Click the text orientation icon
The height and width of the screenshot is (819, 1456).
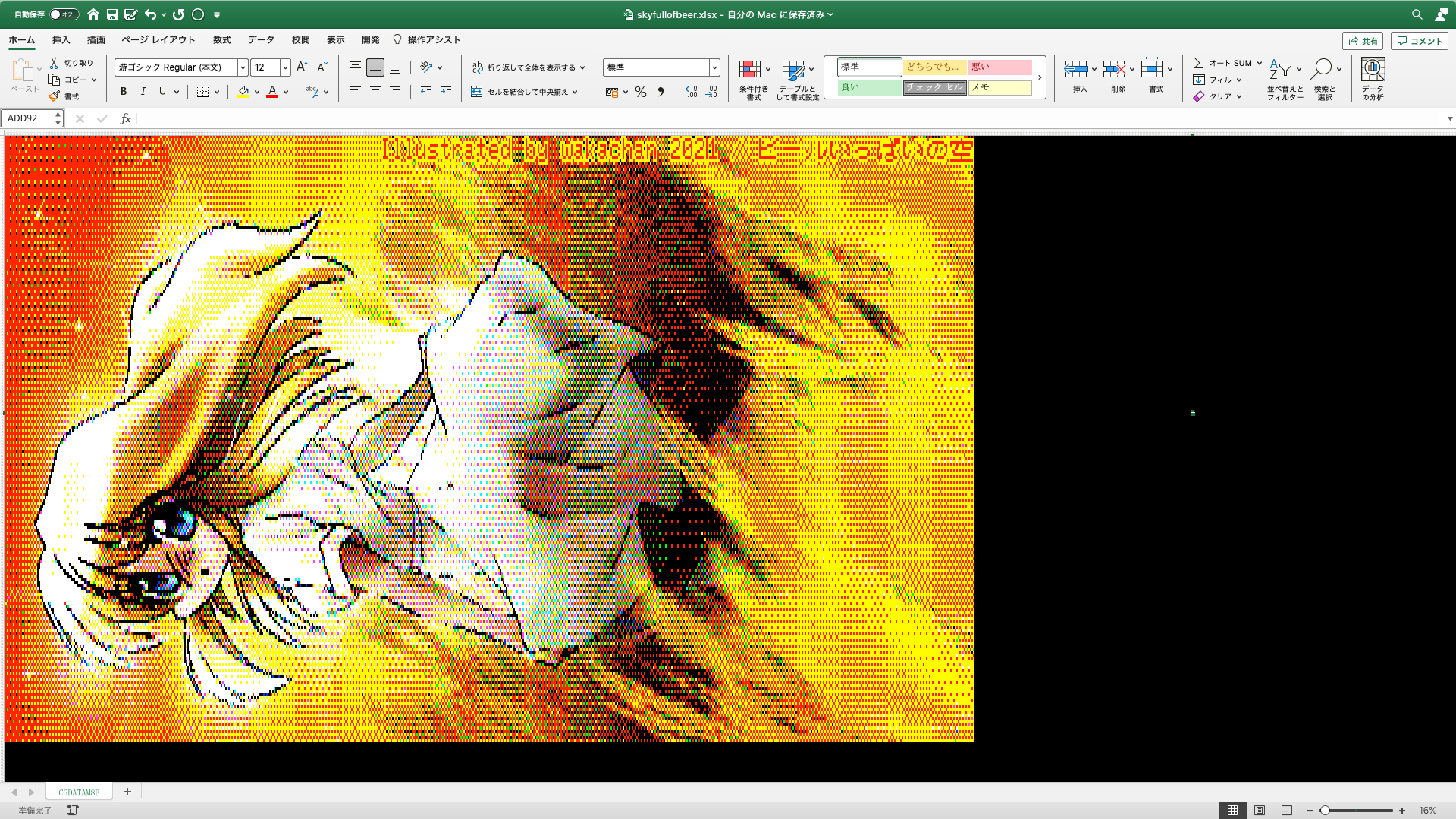(426, 67)
